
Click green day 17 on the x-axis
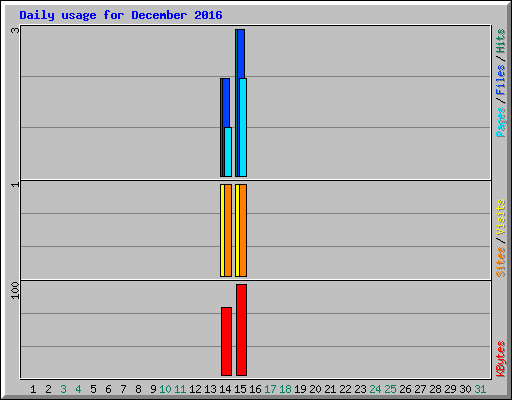click(270, 389)
